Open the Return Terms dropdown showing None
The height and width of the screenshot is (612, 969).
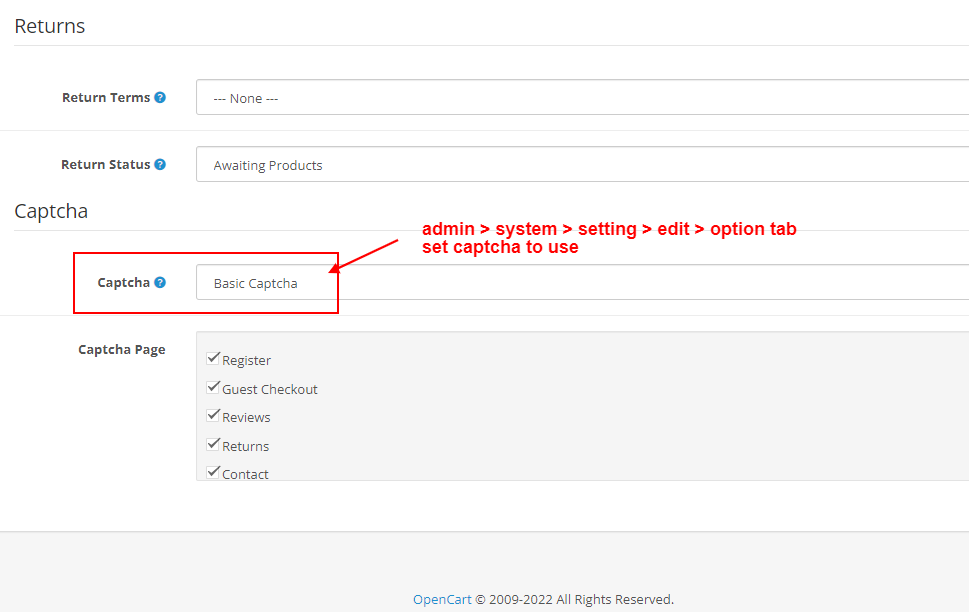(x=582, y=97)
